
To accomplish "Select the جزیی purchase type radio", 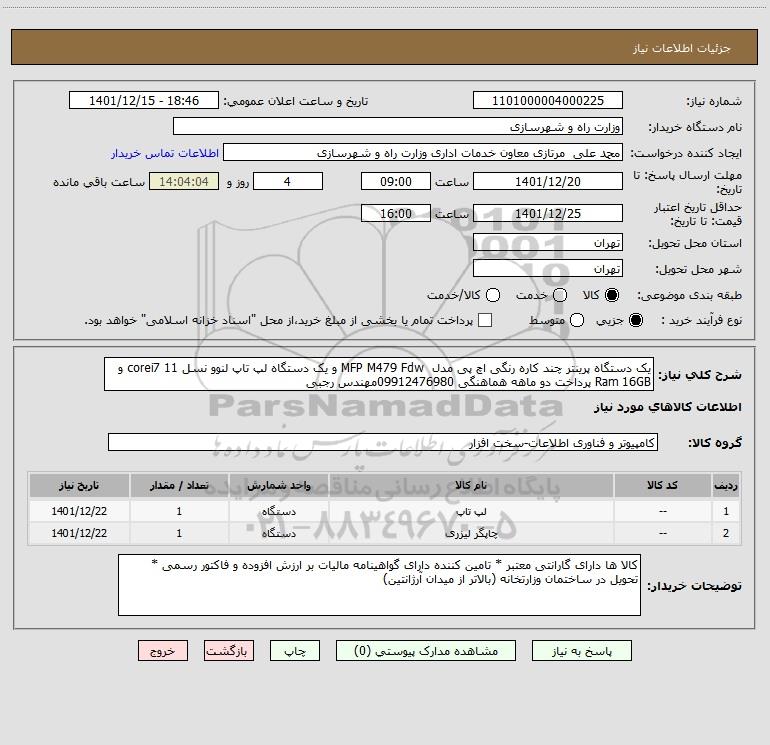I will [635, 320].
